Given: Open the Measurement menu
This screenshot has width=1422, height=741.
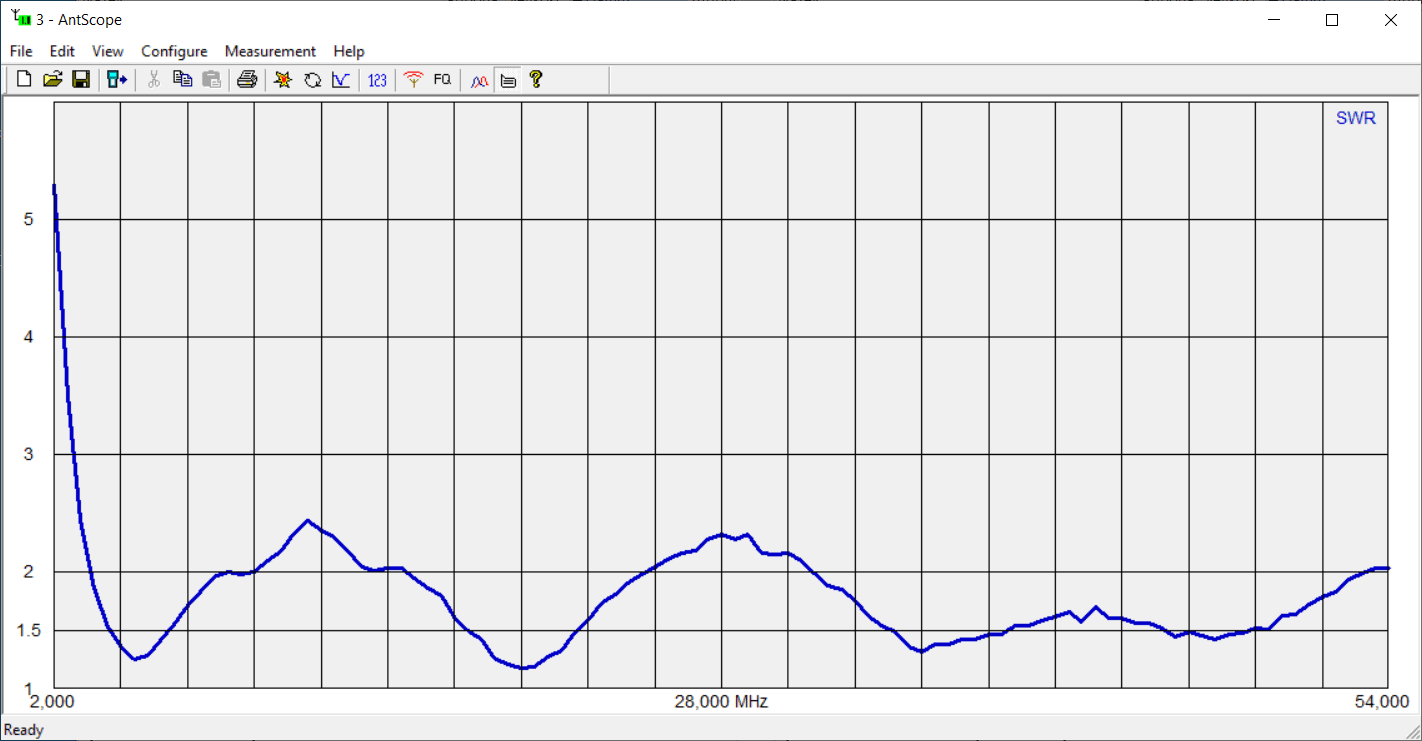Looking at the screenshot, I should 270,51.
